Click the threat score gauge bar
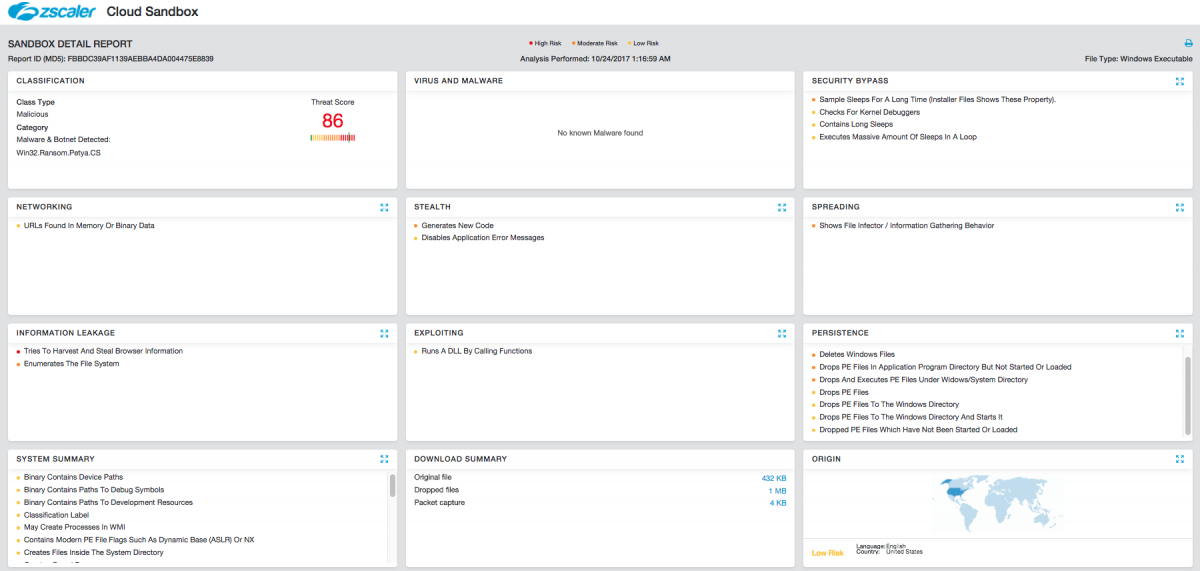This screenshot has width=1200, height=571. (x=333, y=138)
